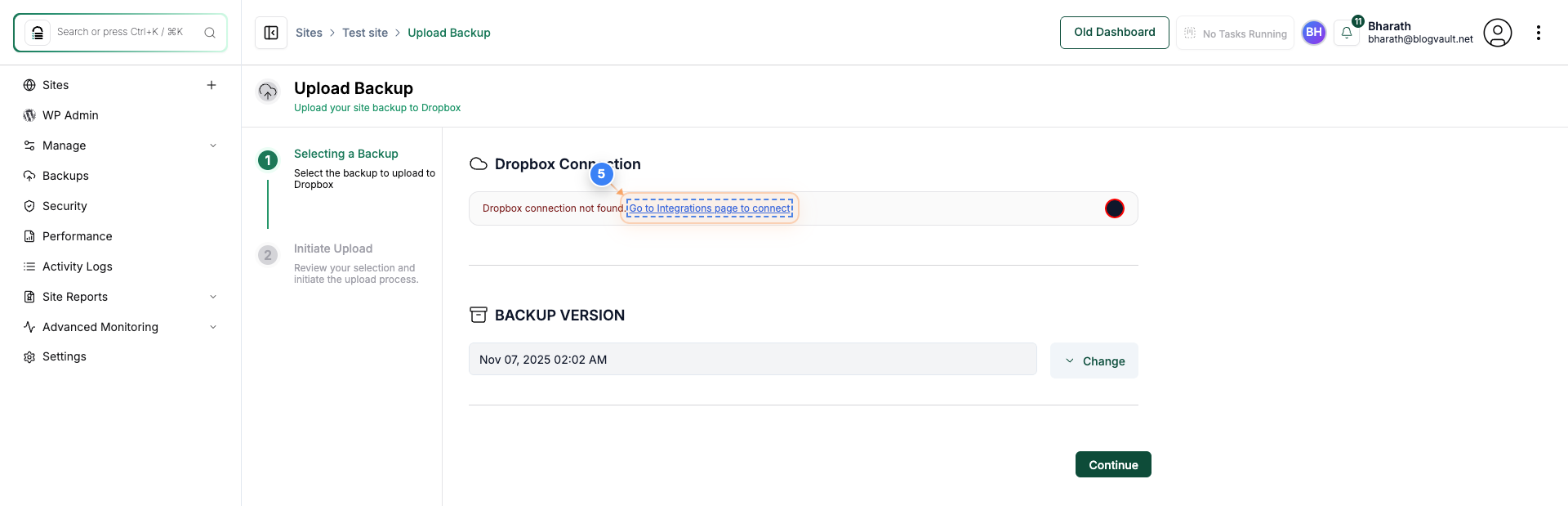Screen dimensions: 1568x506
Task: Click the WP Admin WordPress icon
Action: [29, 114]
